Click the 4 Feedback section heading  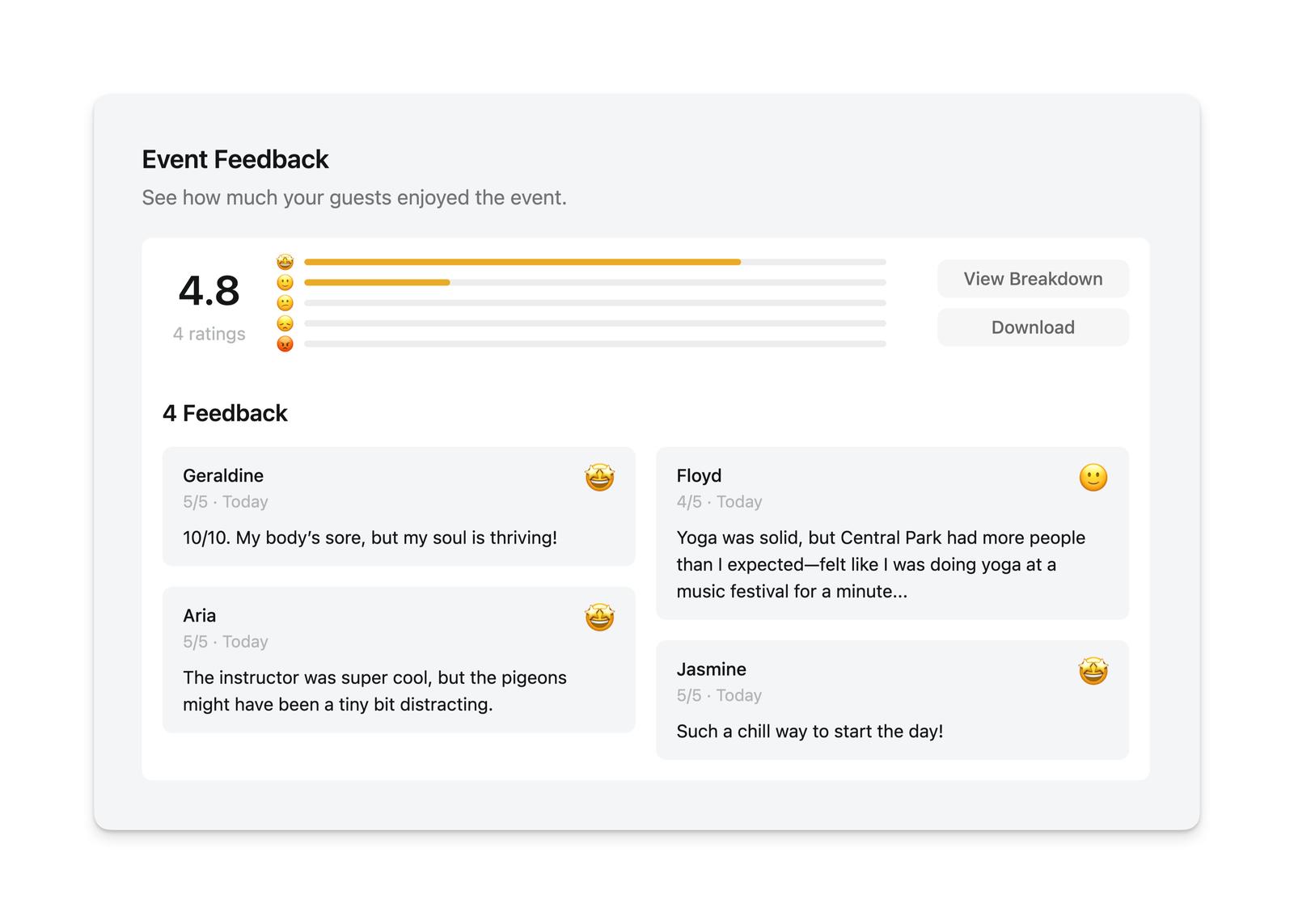click(x=225, y=413)
